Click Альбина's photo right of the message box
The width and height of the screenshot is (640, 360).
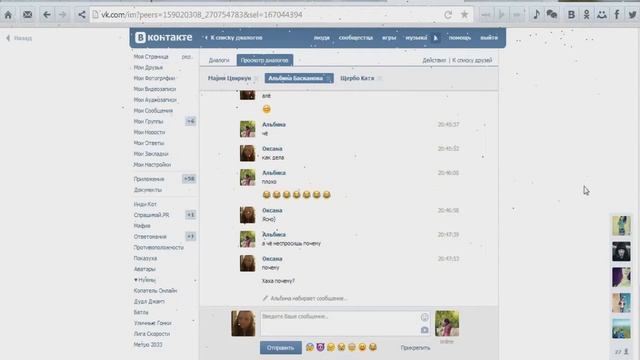pos(447,323)
